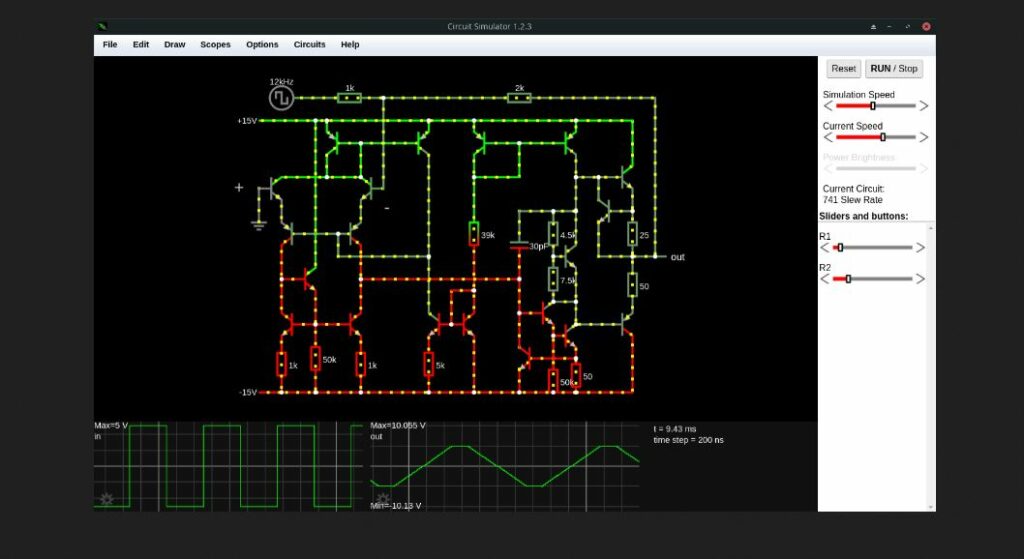The height and width of the screenshot is (559, 1024).
Task: Click the out terminal label
Action: pyautogui.click(x=677, y=257)
